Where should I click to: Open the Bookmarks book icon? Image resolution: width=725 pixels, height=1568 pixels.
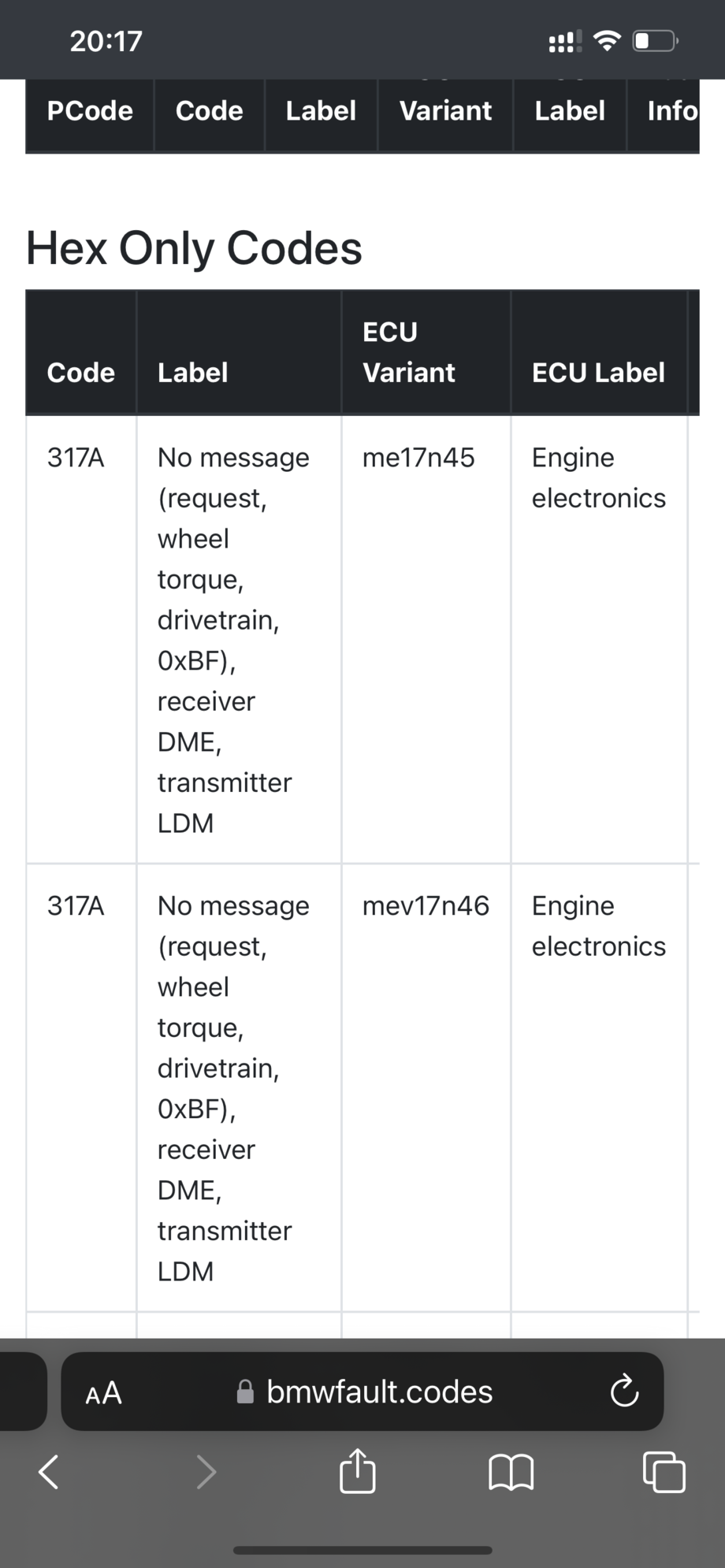point(511,1471)
